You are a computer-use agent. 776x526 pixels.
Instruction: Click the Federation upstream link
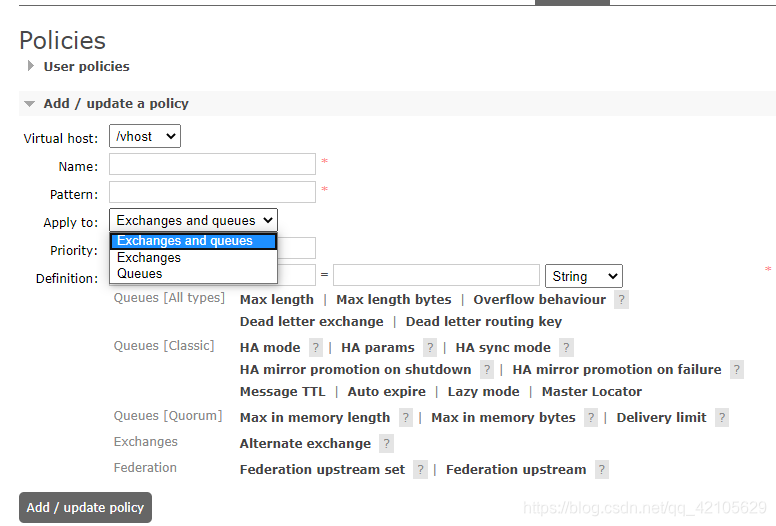[516, 470]
